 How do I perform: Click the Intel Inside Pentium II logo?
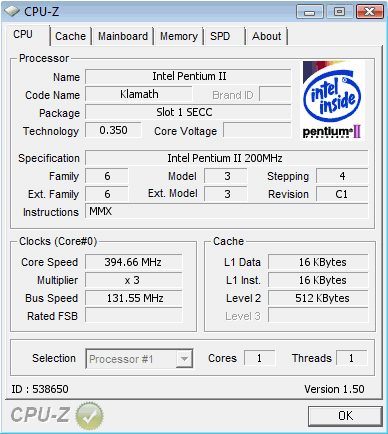332,100
